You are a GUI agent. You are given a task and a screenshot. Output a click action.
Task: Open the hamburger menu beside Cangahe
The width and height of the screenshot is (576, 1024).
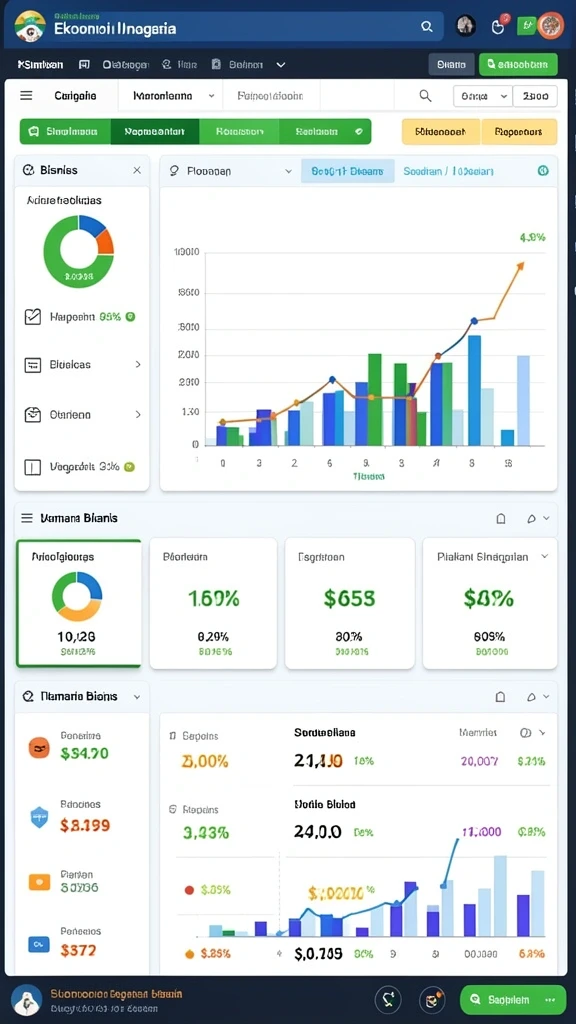click(x=26, y=96)
